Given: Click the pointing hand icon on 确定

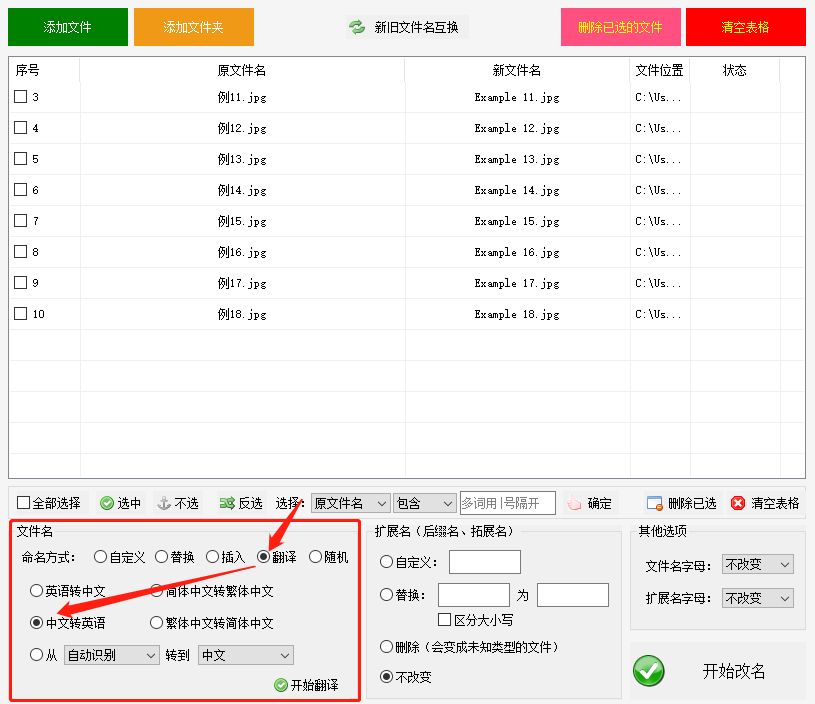Looking at the screenshot, I should pyautogui.click(x=574, y=503).
